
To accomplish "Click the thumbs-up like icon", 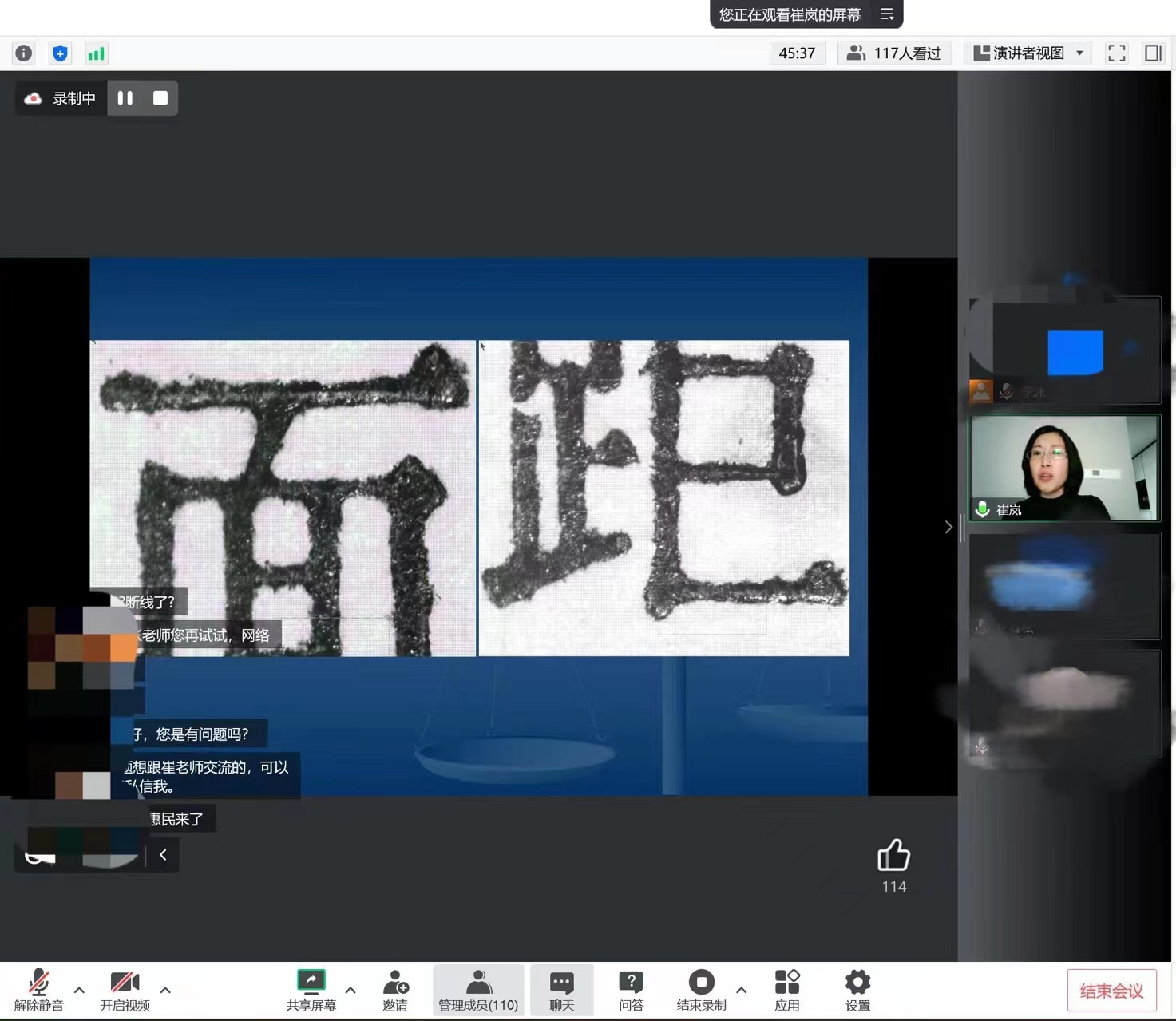I will point(893,855).
